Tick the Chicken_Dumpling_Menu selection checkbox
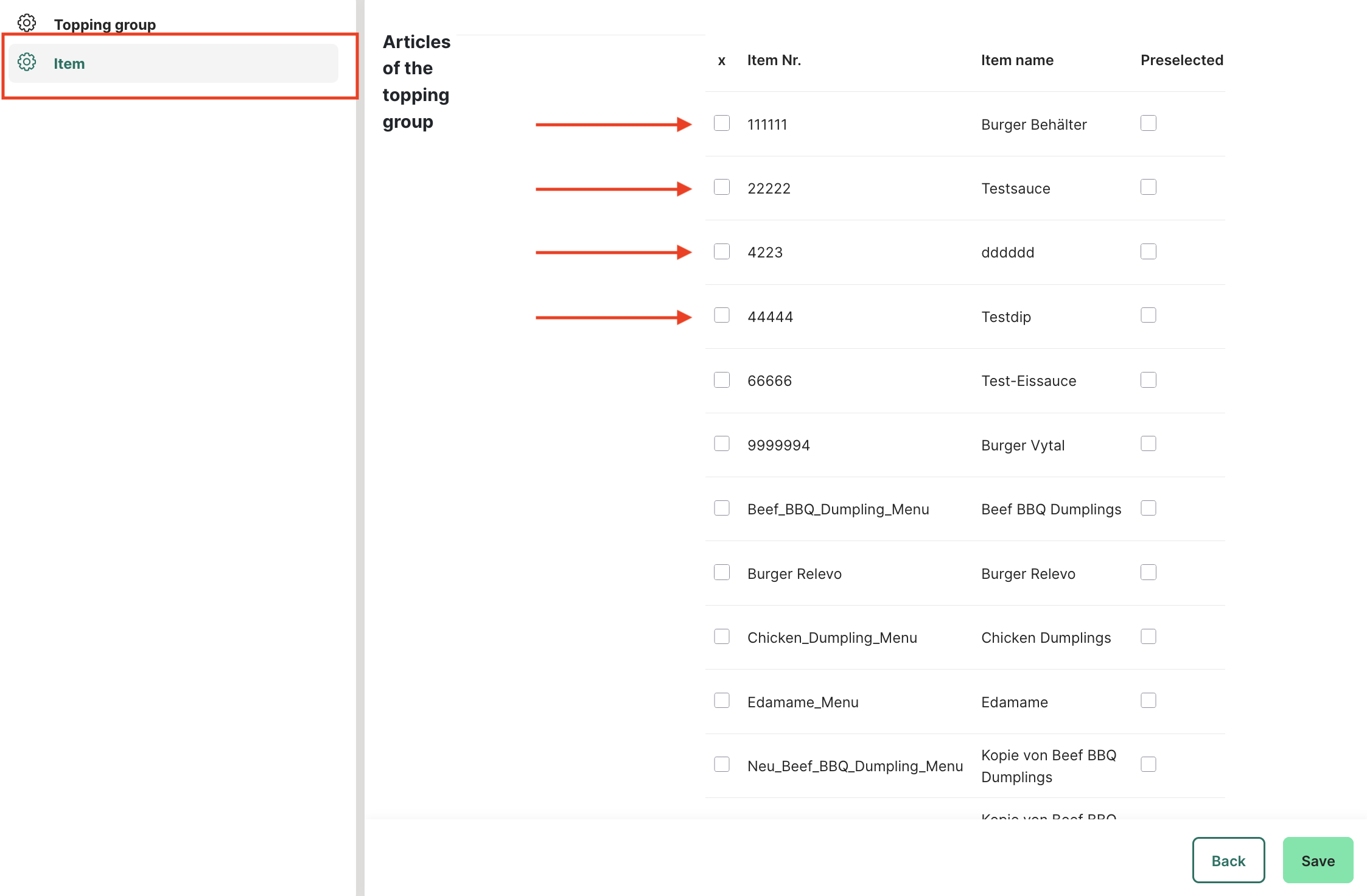 (x=722, y=637)
